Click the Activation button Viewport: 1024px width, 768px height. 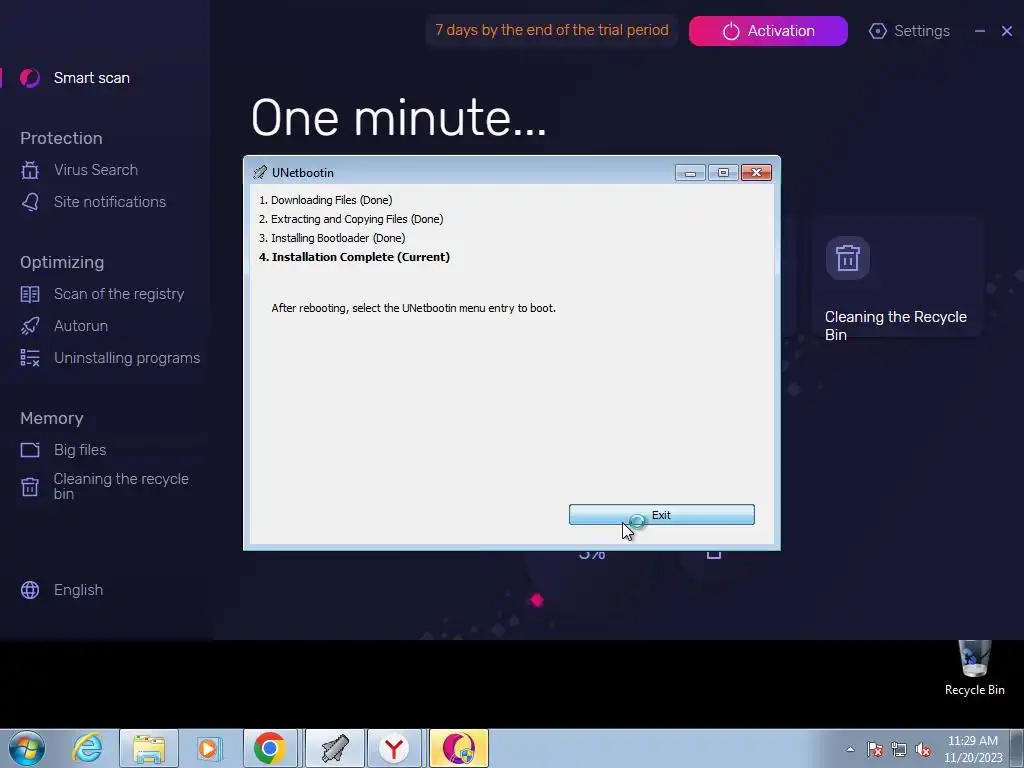point(768,31)
